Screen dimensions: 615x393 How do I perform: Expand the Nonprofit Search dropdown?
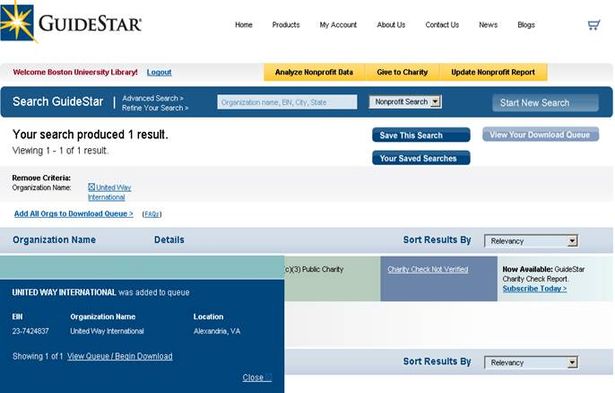tap(405, 102)
